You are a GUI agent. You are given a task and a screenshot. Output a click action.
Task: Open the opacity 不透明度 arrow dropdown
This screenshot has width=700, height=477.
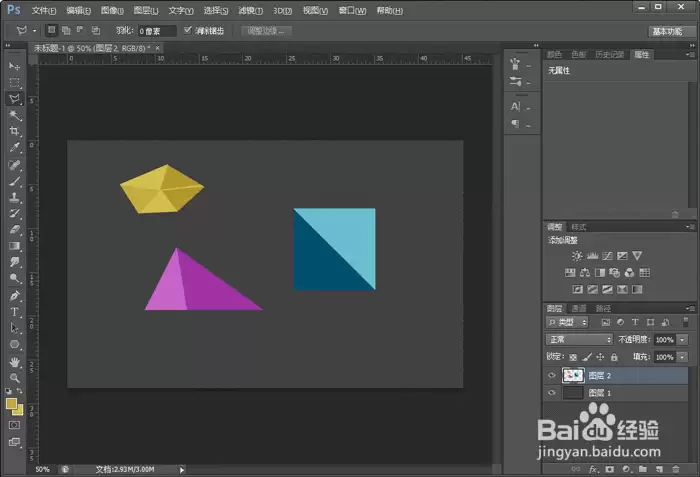click(683, 340)
